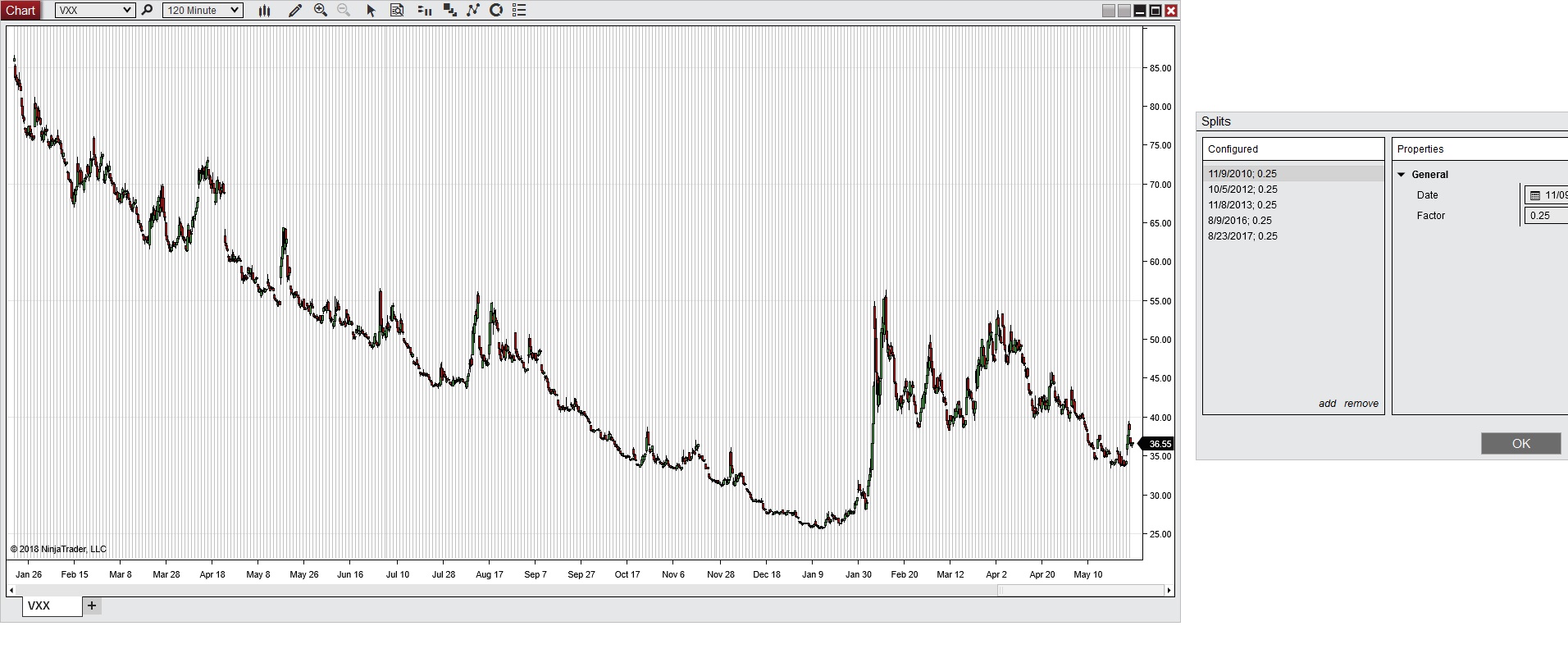
Task: Click the instrument search magnifier icon
Action: 147,10
